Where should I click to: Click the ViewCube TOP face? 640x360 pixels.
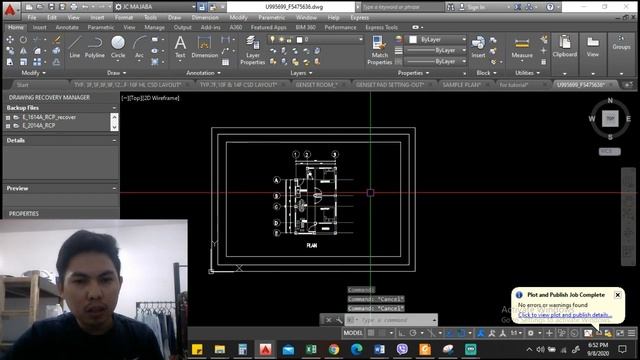(610, 119)
